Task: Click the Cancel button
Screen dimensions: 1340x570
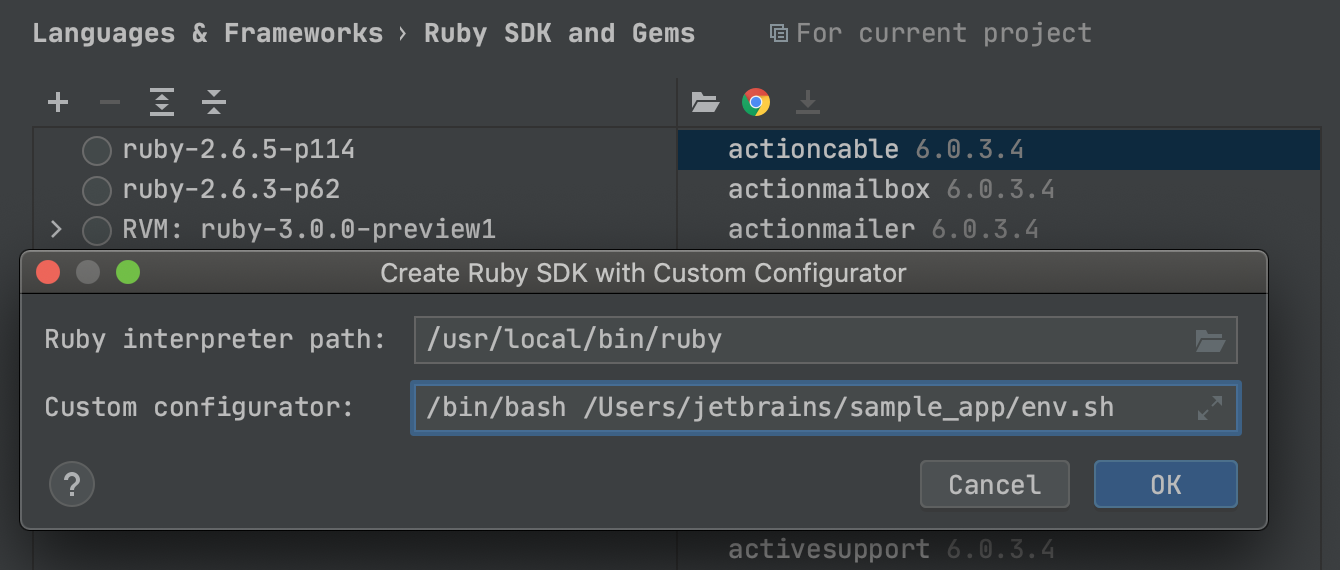Action: [x=995, y=484]
